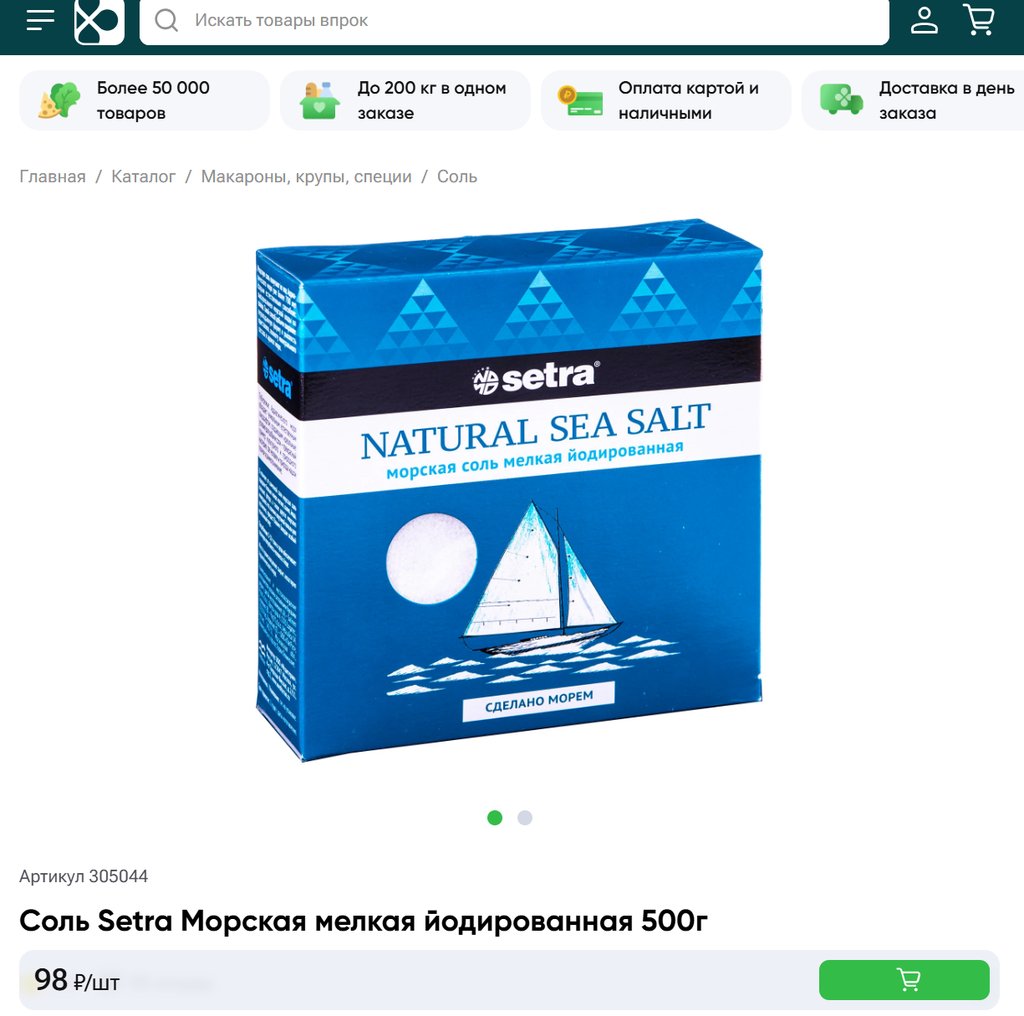Click the До 200 кг в одном заказе banner

pos(405,100)
